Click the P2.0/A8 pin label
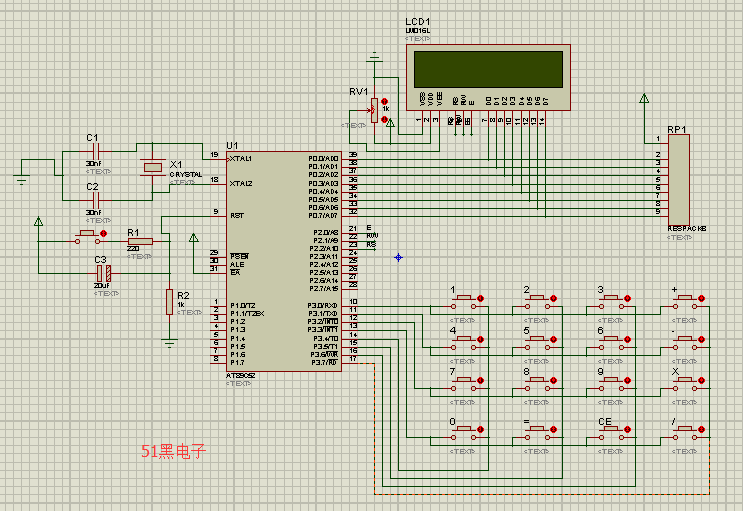Screen dimensions: 743x511 coord(326,232)
